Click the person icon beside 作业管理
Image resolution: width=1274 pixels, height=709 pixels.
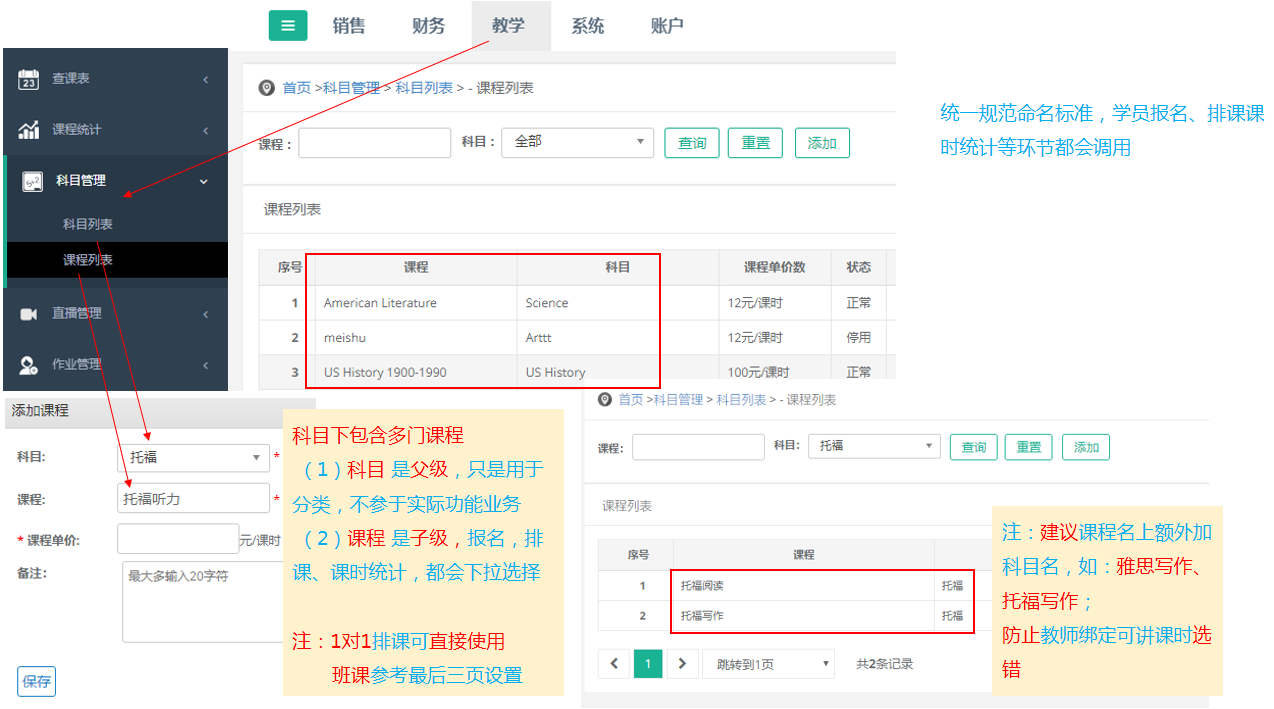(29, 365)
